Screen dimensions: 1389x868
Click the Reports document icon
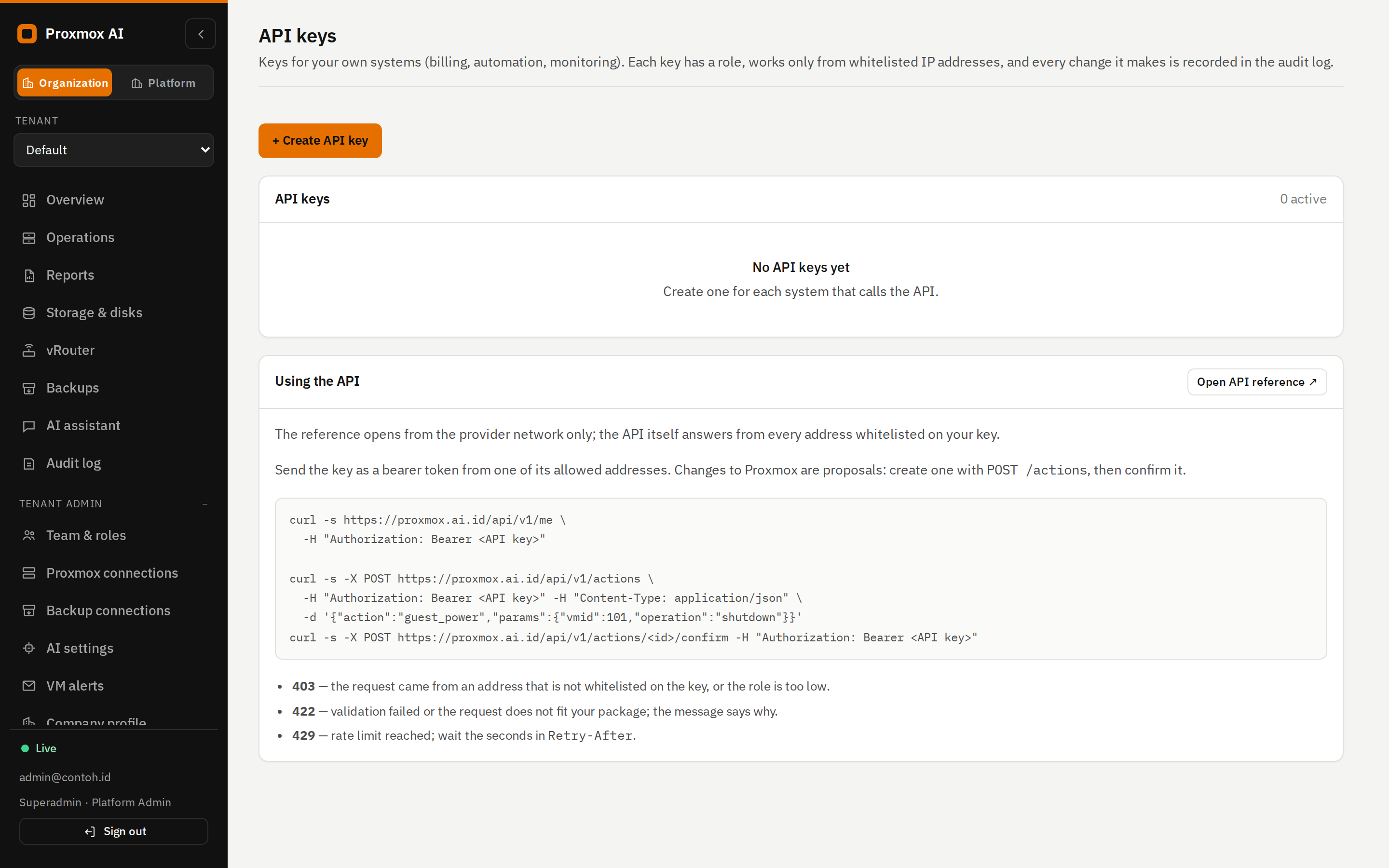click(x=29, y=275)
